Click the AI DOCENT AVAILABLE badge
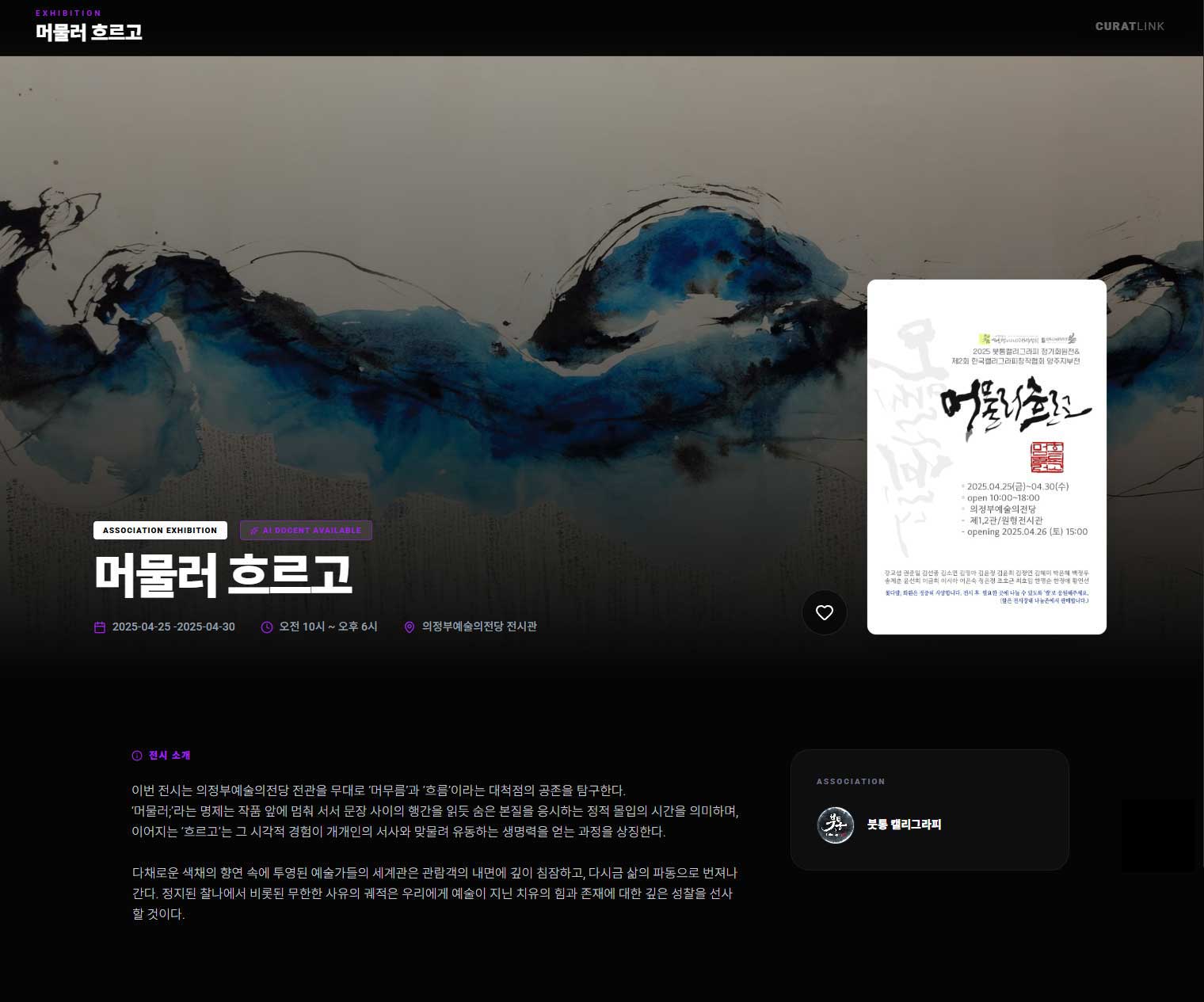The image size is (1204, 1002). click(306, 531)
